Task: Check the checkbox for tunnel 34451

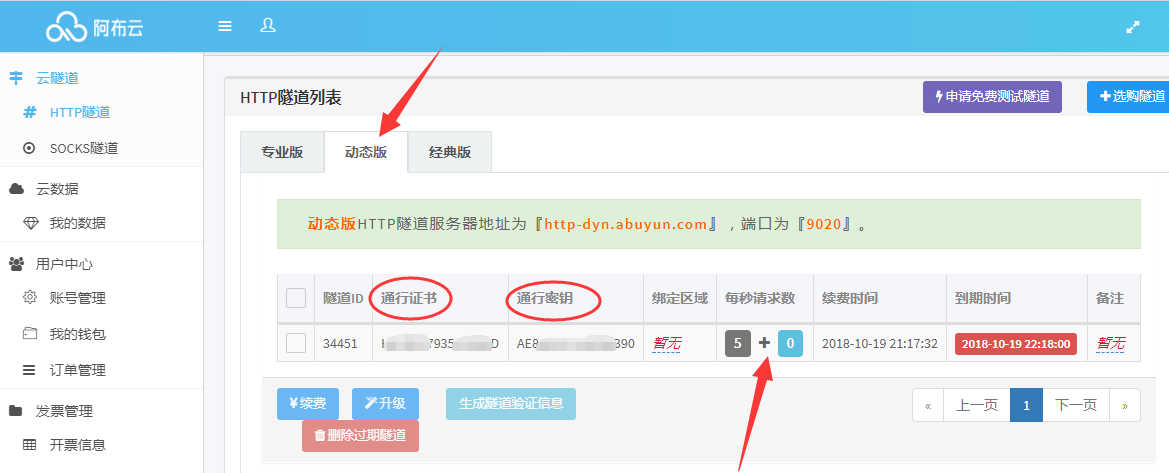Action: [x=296, y=343]
